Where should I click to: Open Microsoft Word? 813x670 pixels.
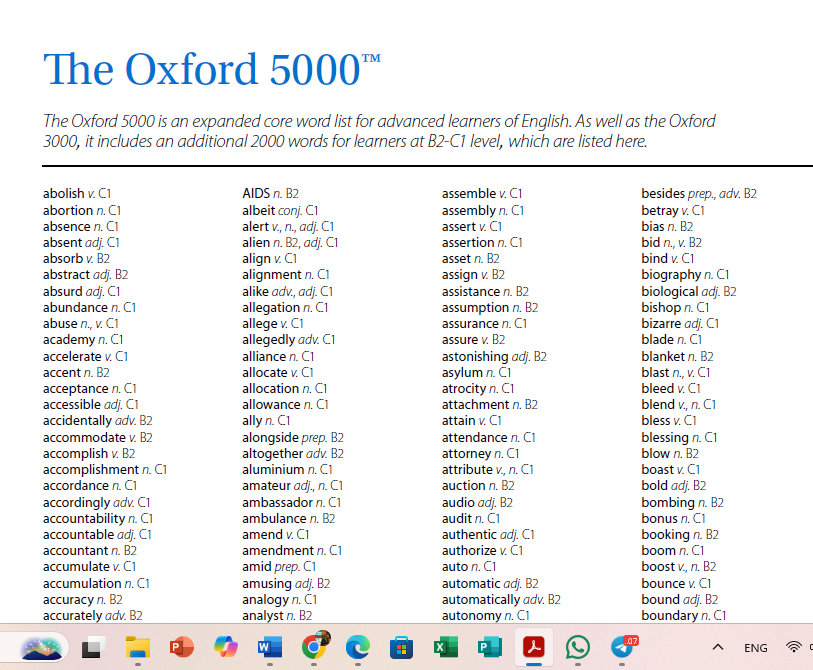267,648
